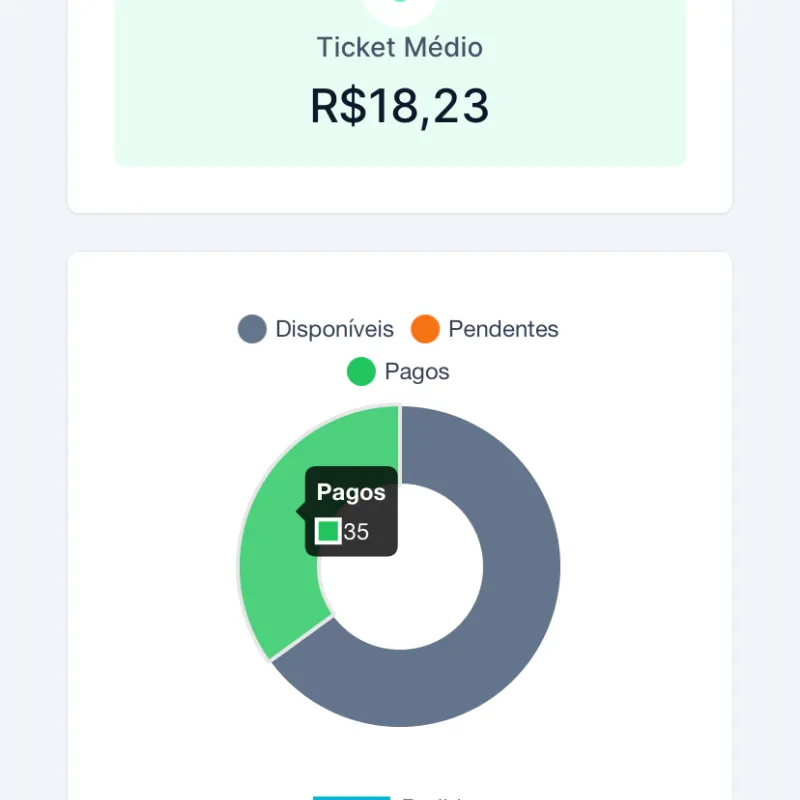This screenshot has width=800, height=800.
Task: Click the green square in the tooltip
Action: 328,531
